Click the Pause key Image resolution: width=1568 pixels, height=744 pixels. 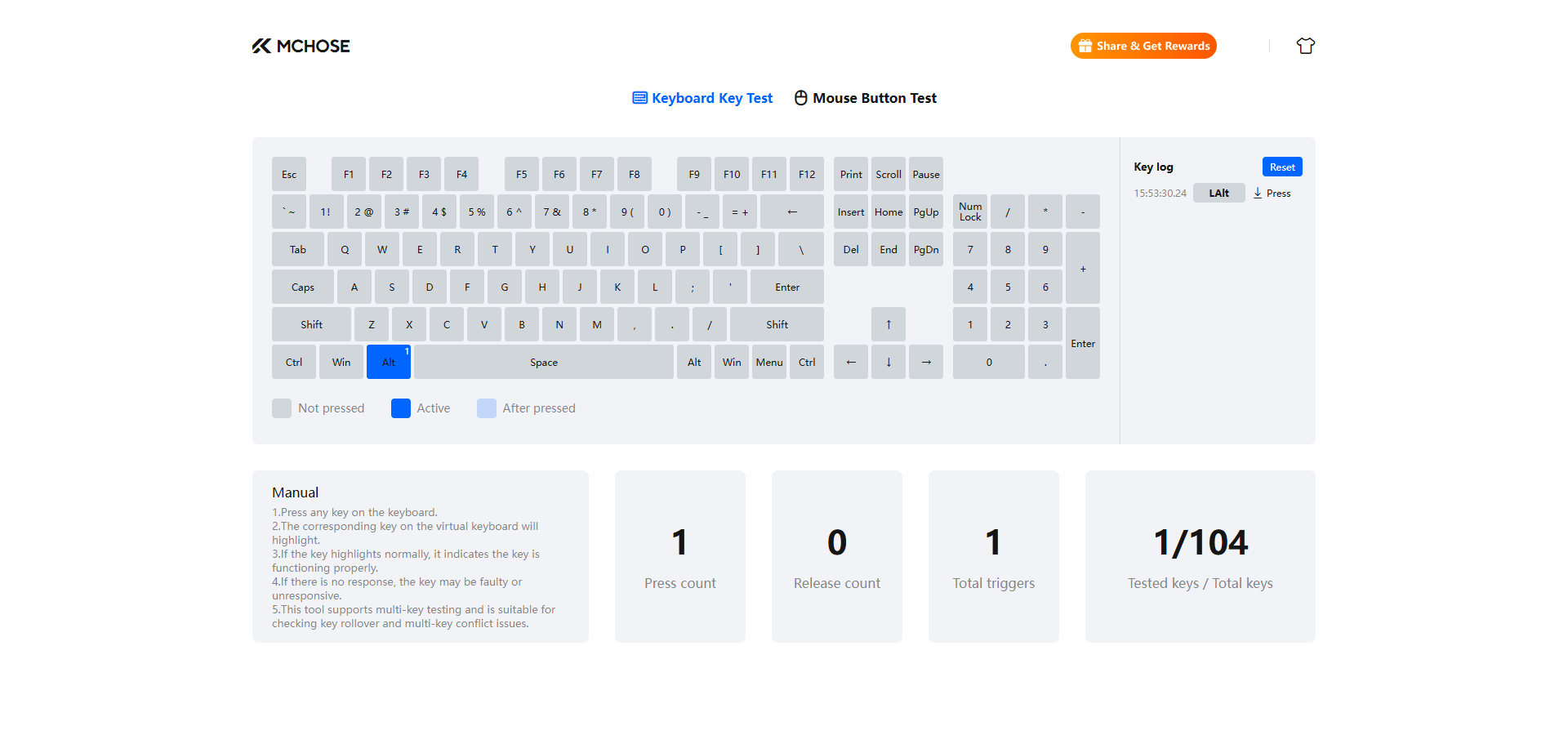(x=926, y=174)
